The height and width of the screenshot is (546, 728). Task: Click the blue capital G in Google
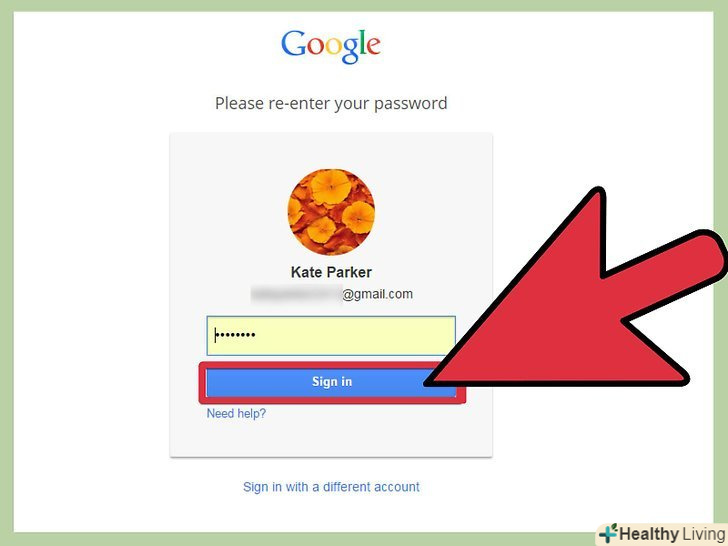[x=293, y=43]
